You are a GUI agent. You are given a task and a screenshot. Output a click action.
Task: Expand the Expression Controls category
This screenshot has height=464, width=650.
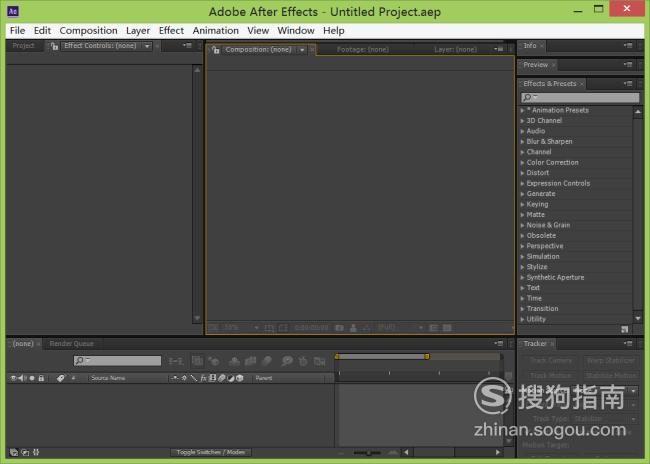(x=522, y=183)
